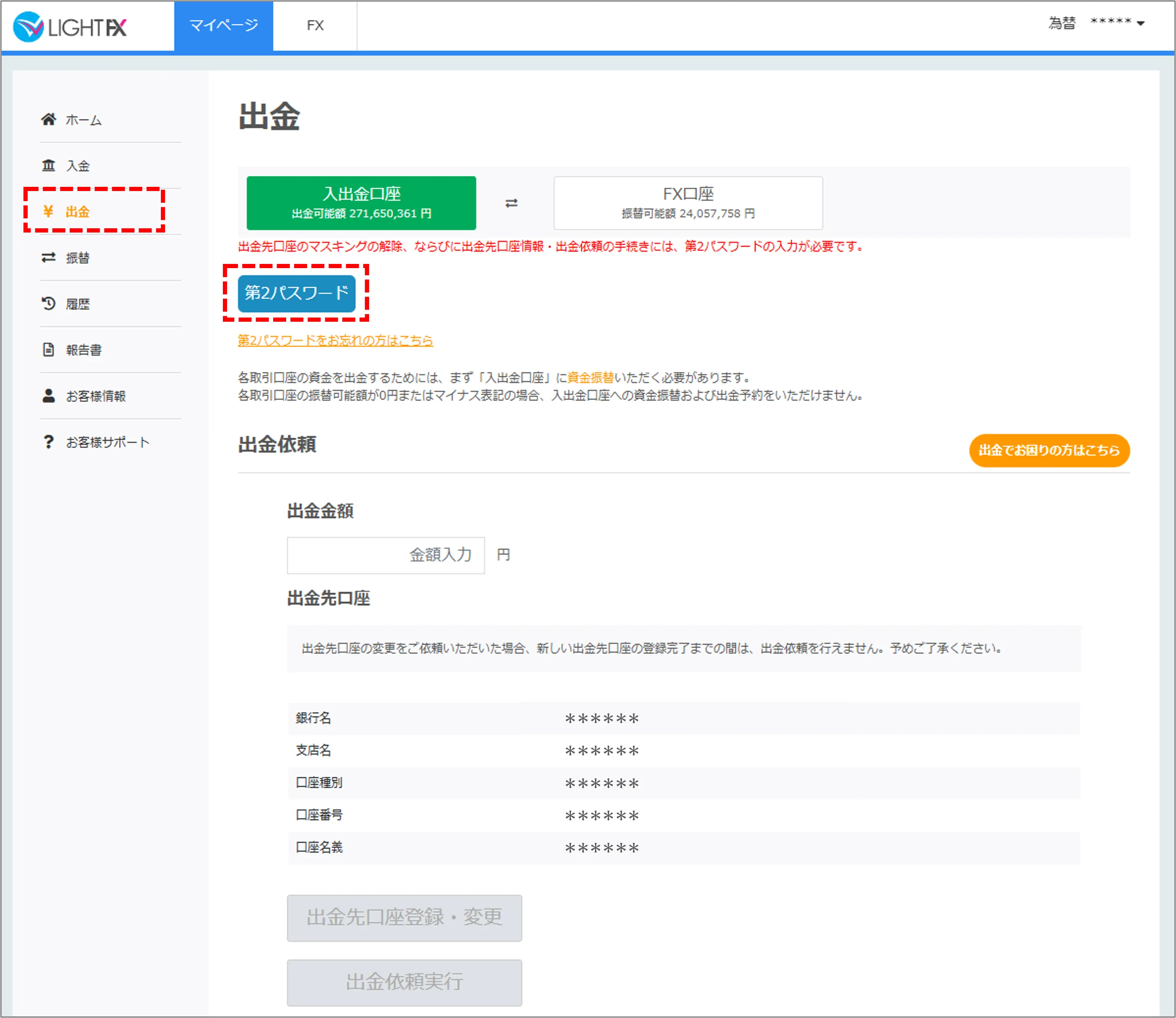Open 報告書 reports page

[x=83, y=350]
